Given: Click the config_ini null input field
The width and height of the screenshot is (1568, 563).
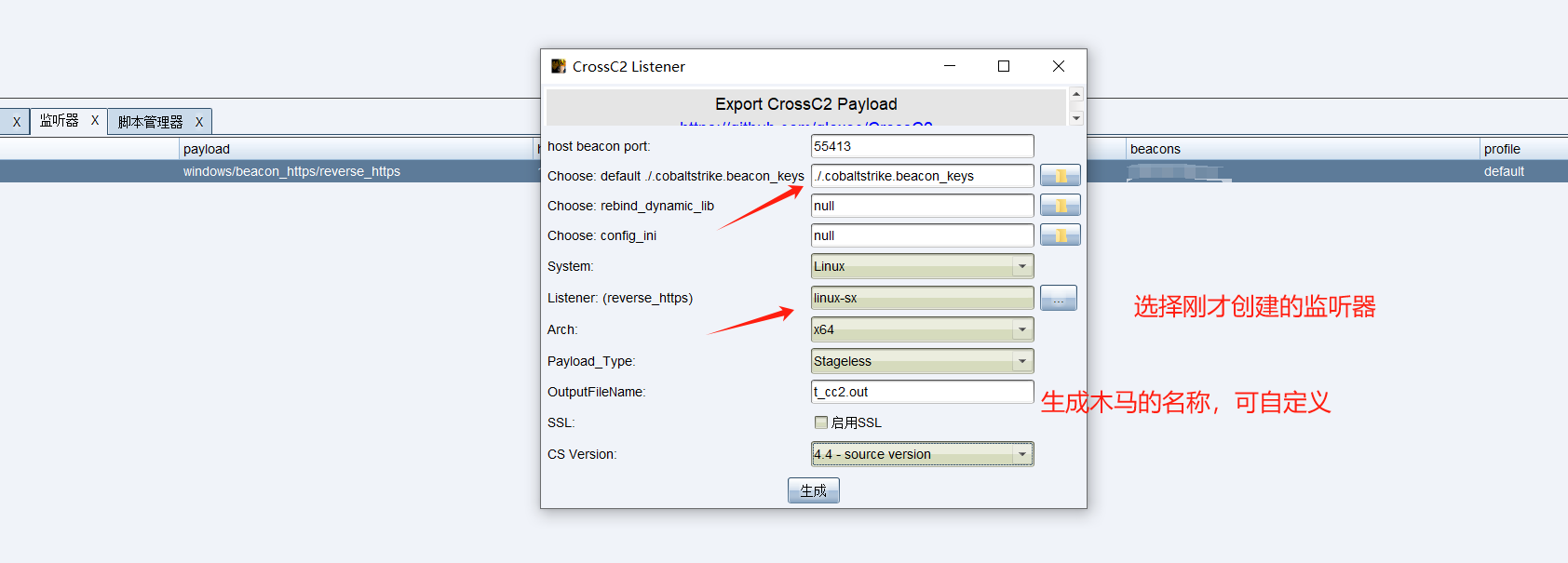Looking at the screenshot, I should 923,235.
